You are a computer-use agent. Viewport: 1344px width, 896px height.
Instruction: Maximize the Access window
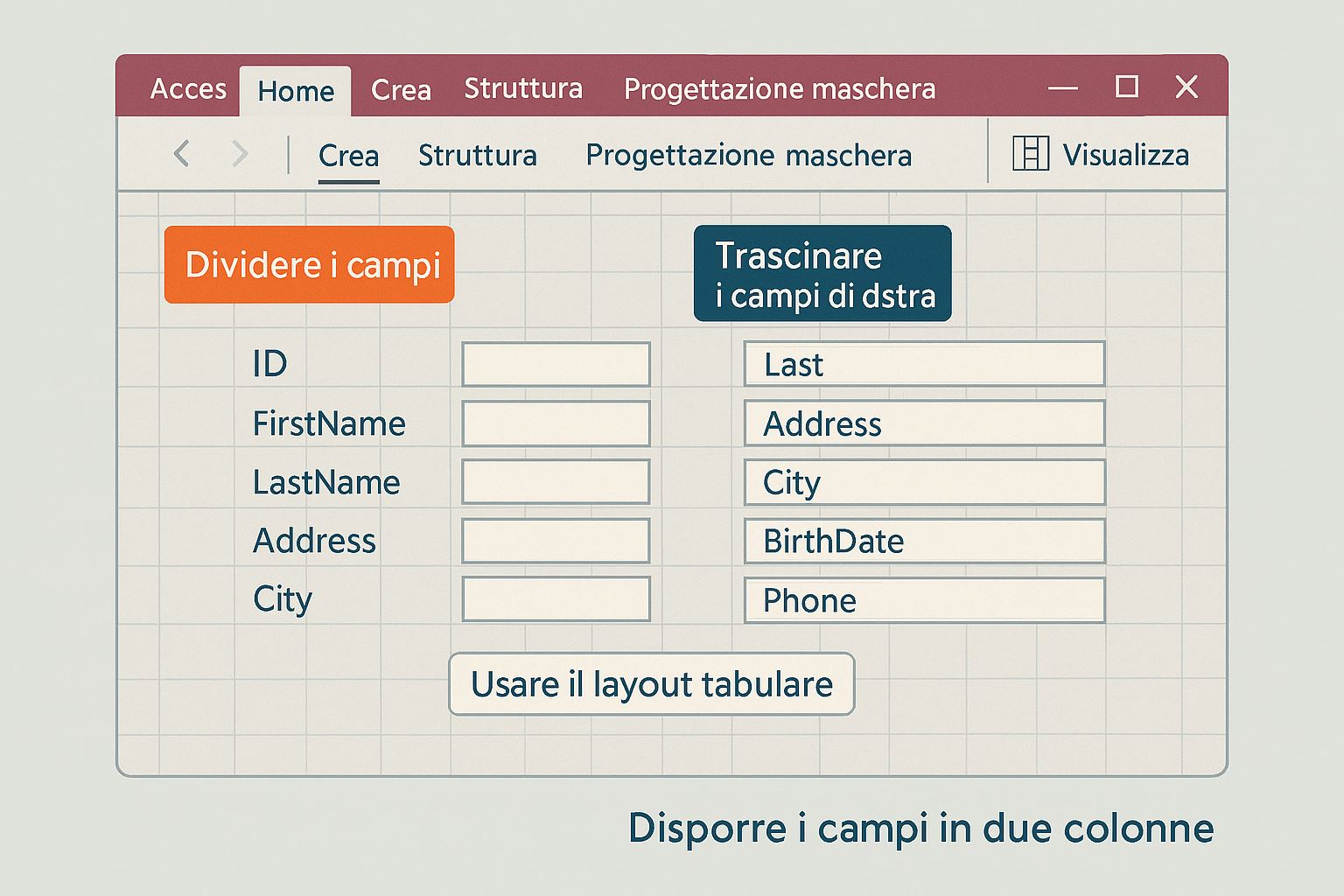(x=1126, y=87)
